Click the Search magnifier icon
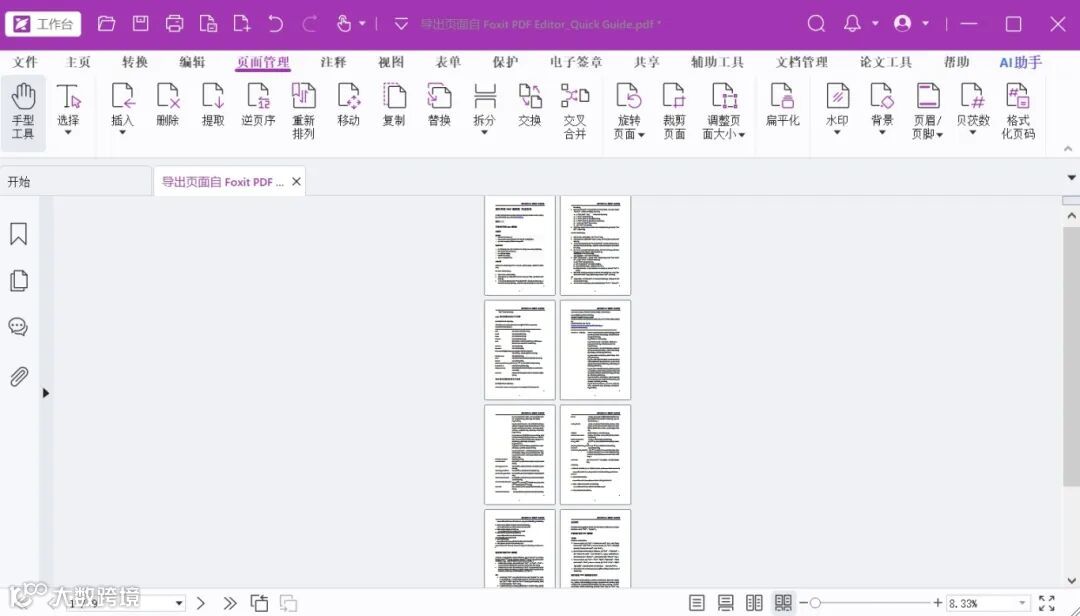1080x616 pixels. (x=816, y=23)
